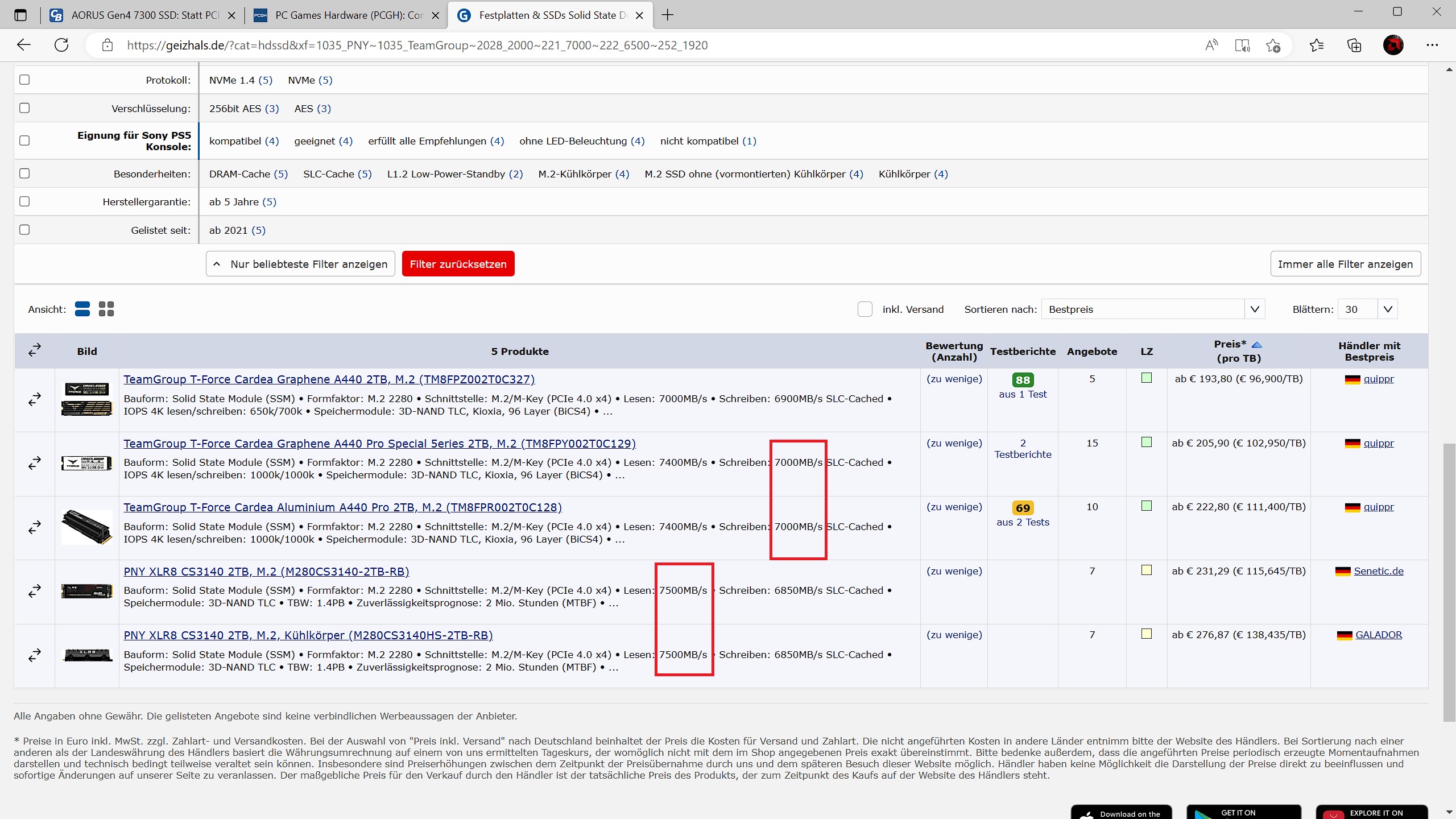Open the Collections icon
This screenshot has width=1456, height=819.
point(1354,45)
